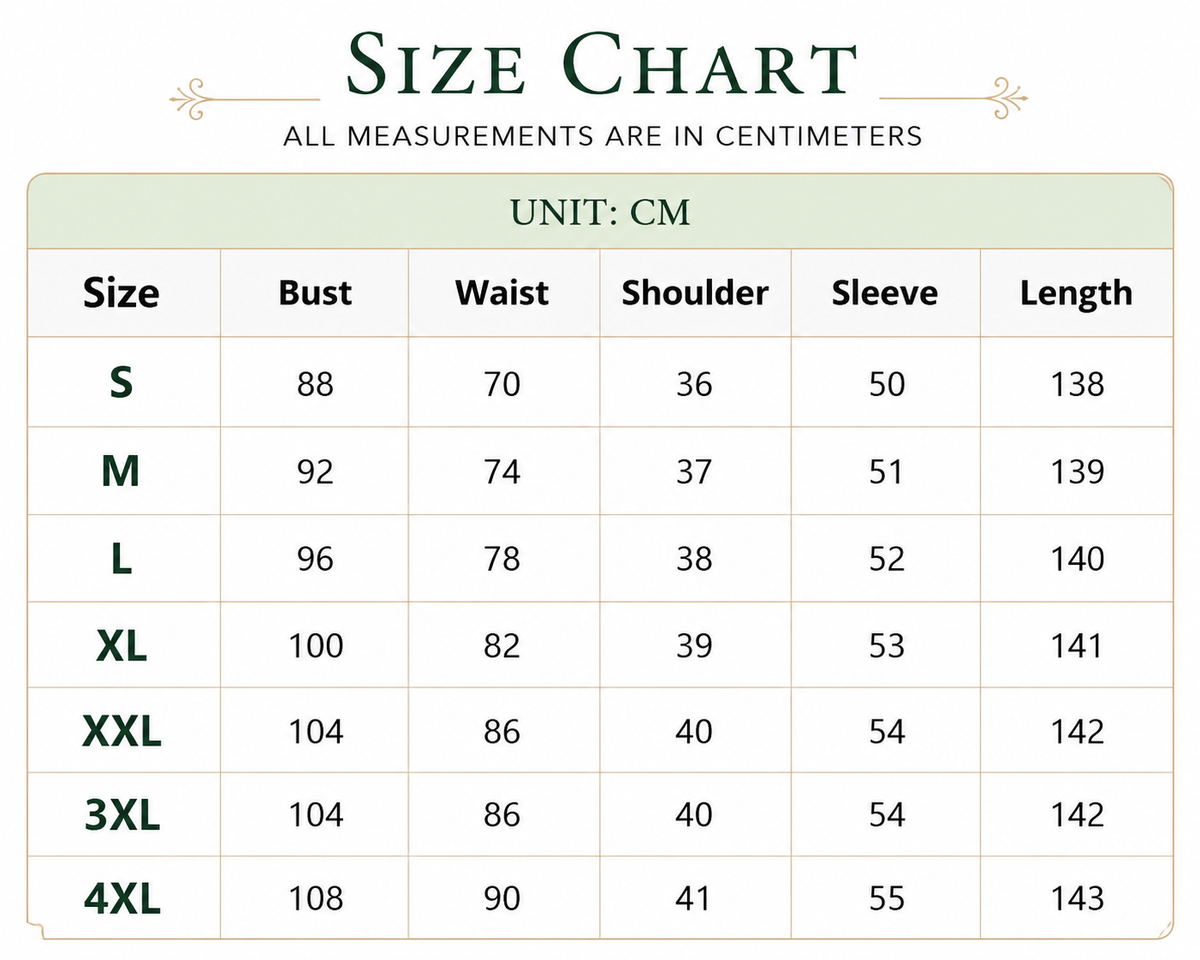Click sleeve value 53 in the XL row
Screen dimensions: 1200x960
[886, 646]
